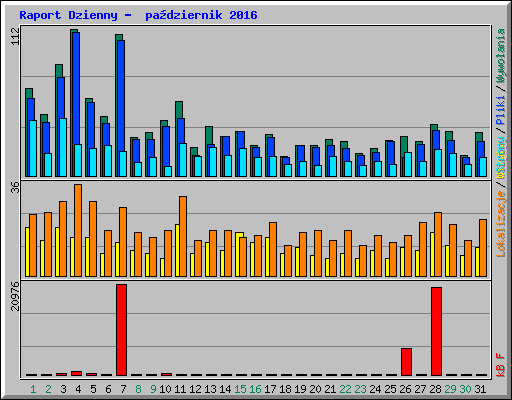Image resolution: width=512 pixels, height=400 pixels.
Task: Click x-axis day label 25
Action: pos(390,389)
